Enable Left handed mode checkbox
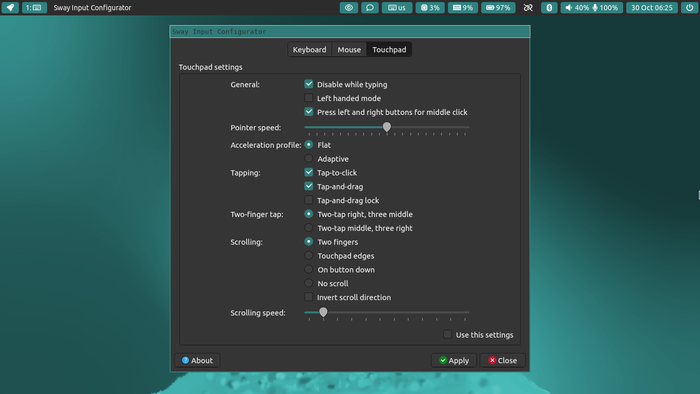The width and height of the screenshot is (700, 394). (308, 98)
